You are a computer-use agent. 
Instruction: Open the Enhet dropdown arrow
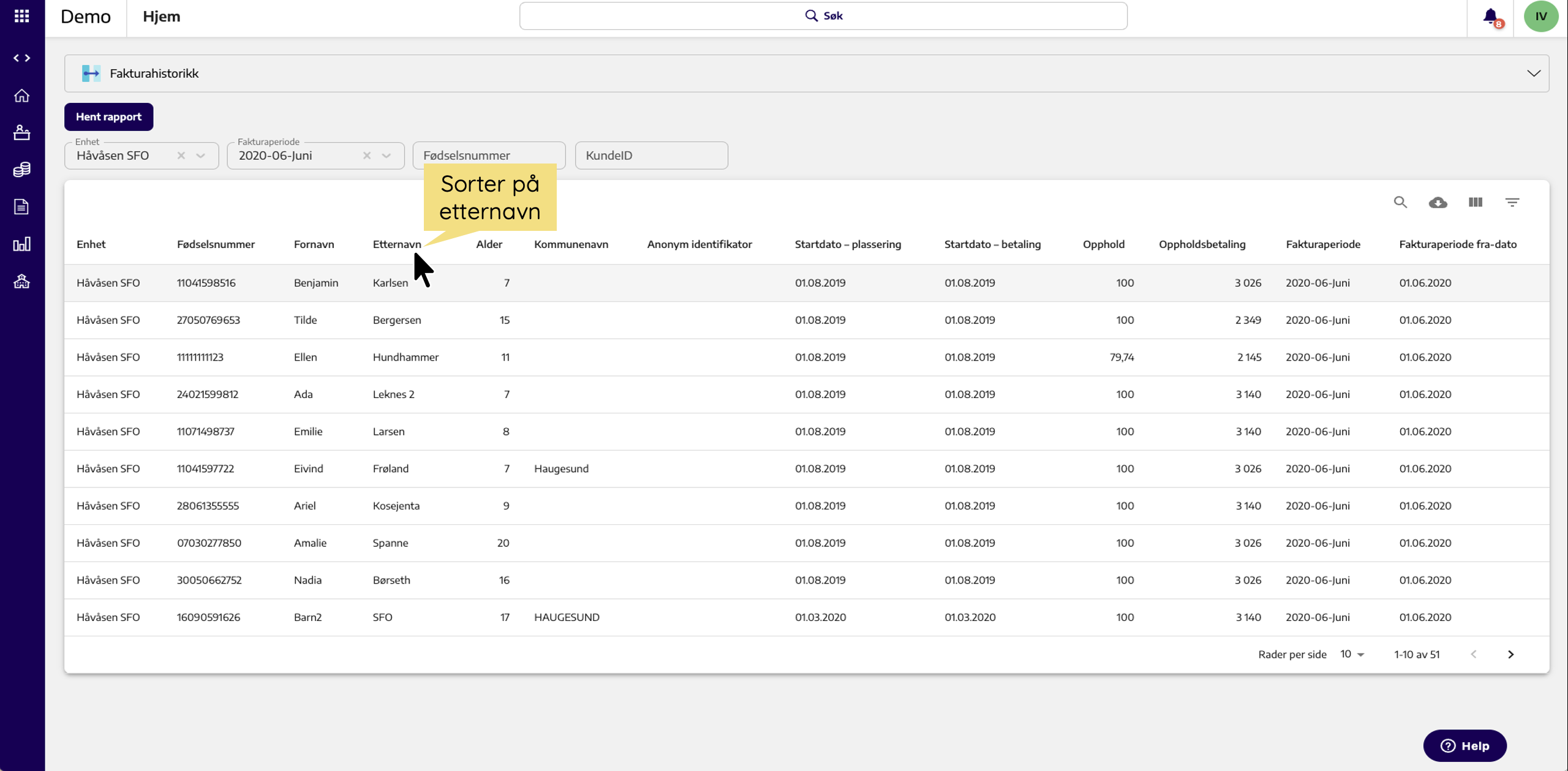tap(200, 156)
